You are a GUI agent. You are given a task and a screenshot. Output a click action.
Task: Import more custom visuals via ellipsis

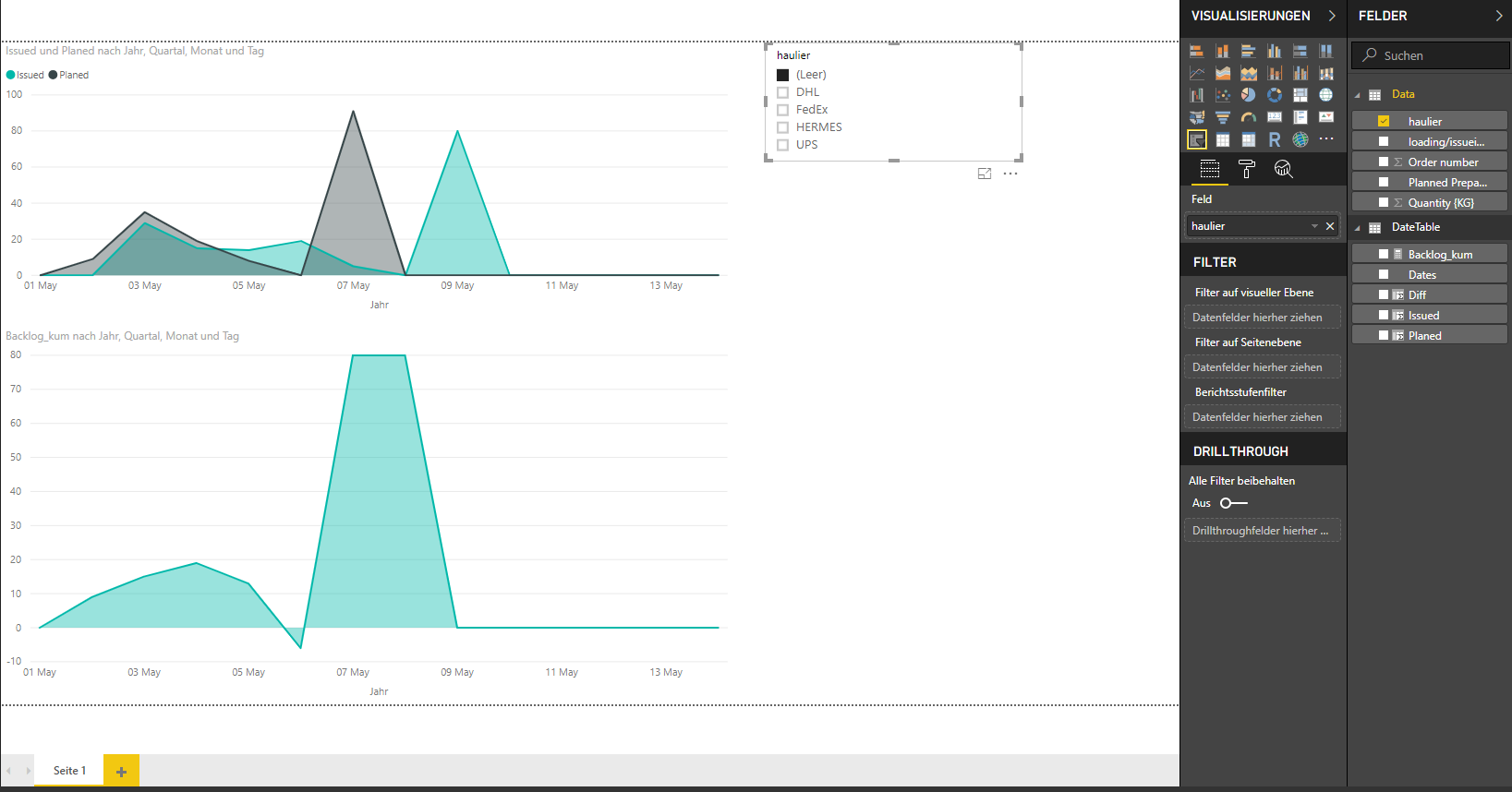[x=1326, y=139]
